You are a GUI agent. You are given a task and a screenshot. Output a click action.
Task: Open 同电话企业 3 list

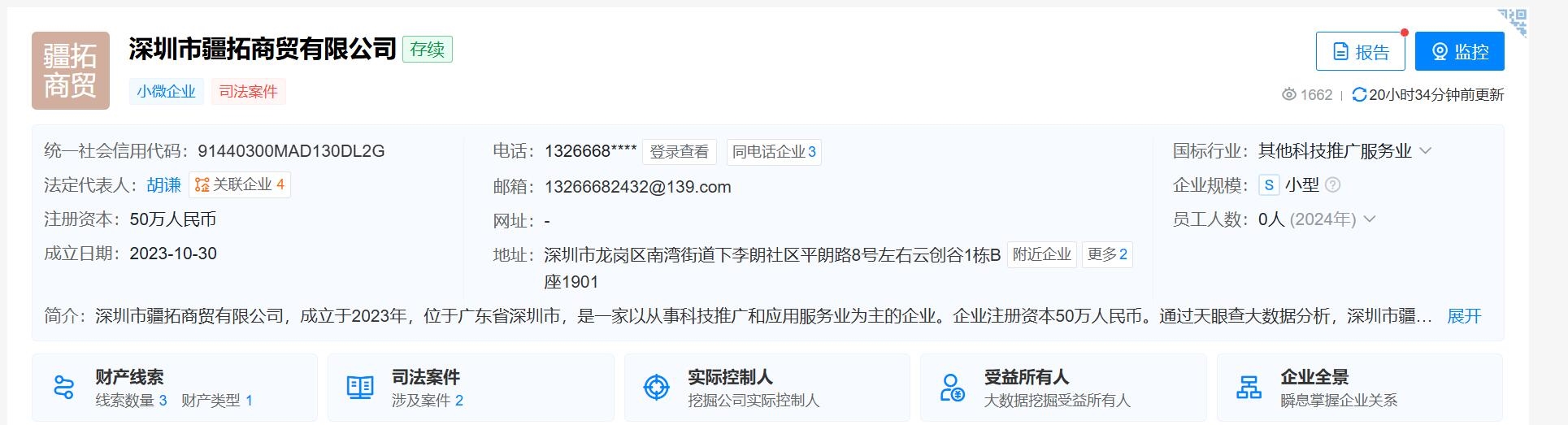point(774,152)
